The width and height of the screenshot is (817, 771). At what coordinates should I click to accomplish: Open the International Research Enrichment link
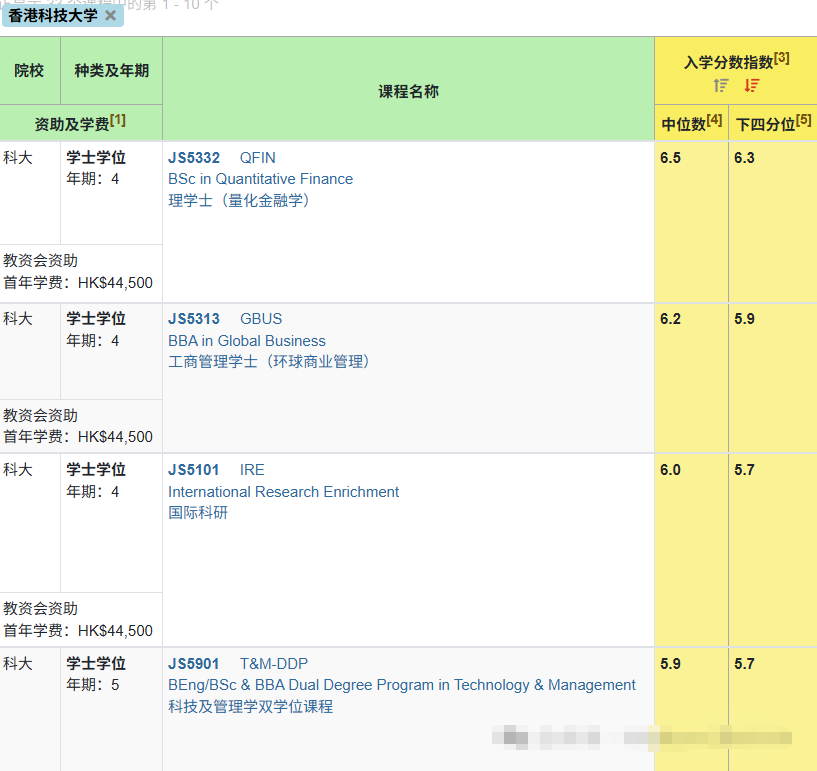[x=283, y=492]
